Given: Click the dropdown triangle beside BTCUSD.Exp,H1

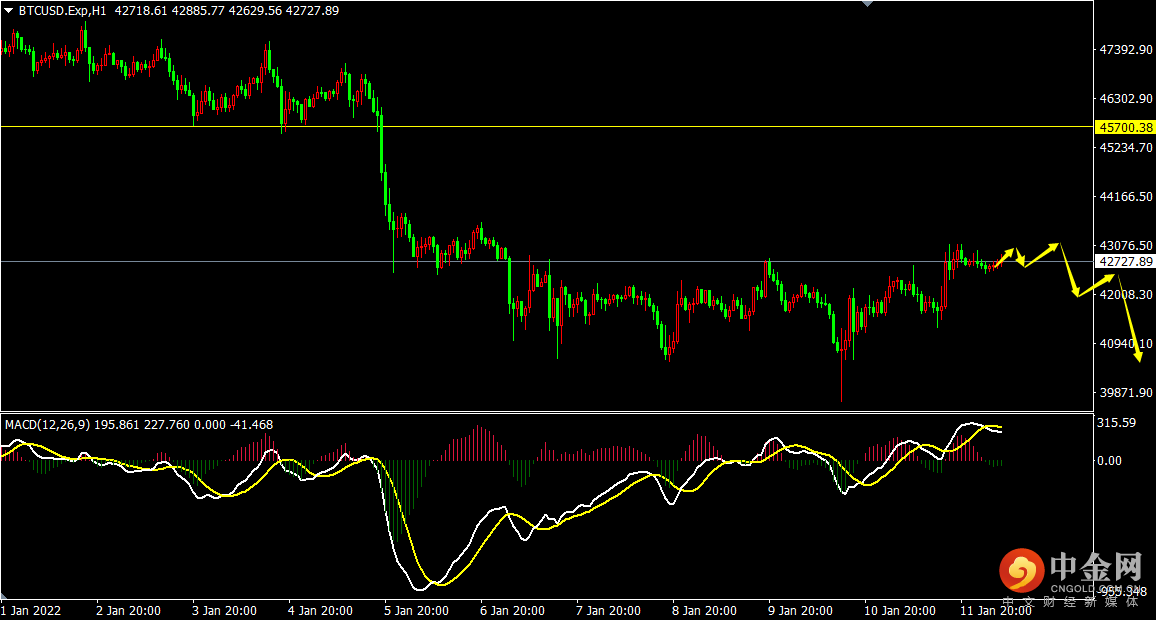Looking at the screenshot, I should click(8, 11).
